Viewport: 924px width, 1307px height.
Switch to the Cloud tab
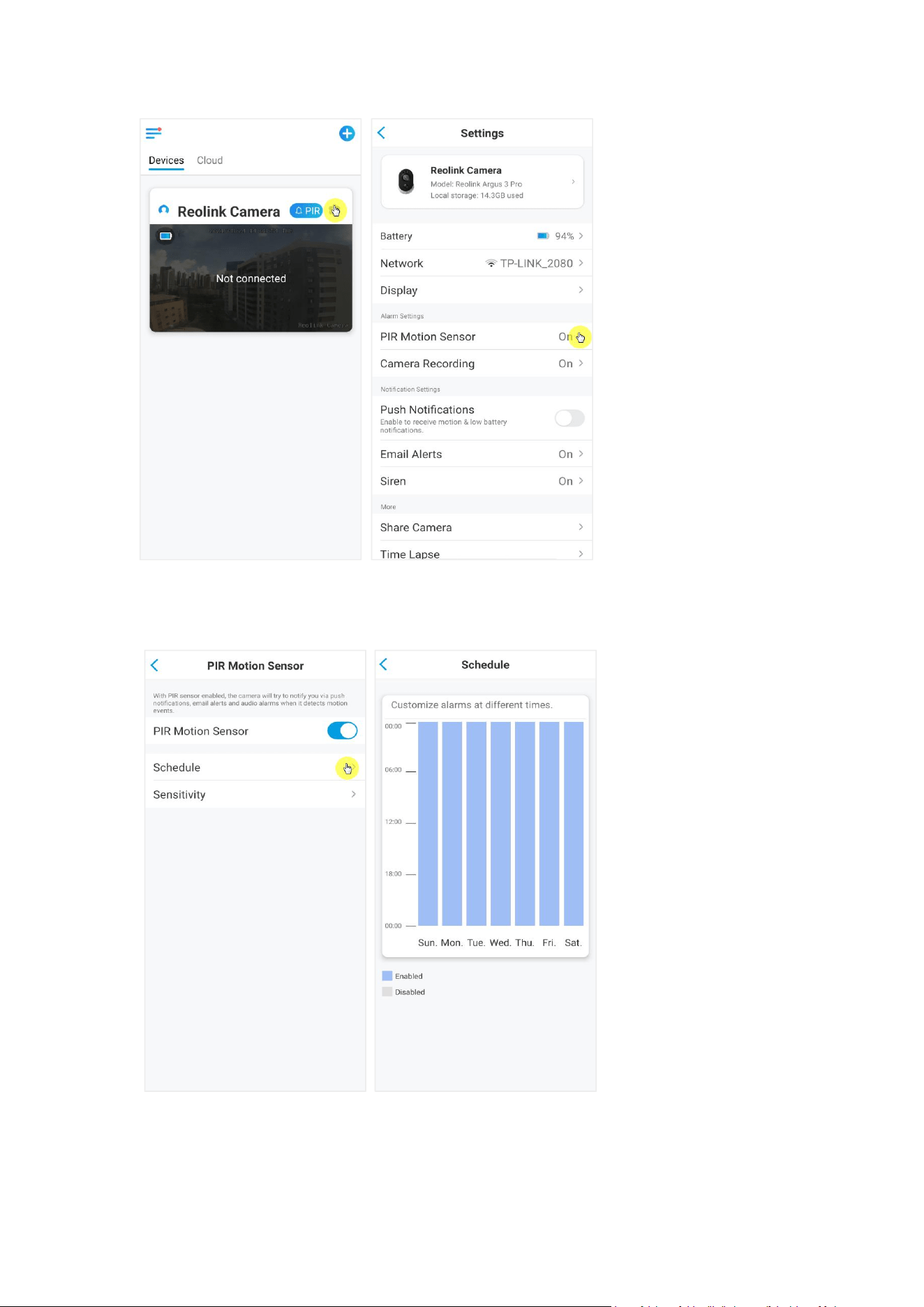click(x=209, y=161)
